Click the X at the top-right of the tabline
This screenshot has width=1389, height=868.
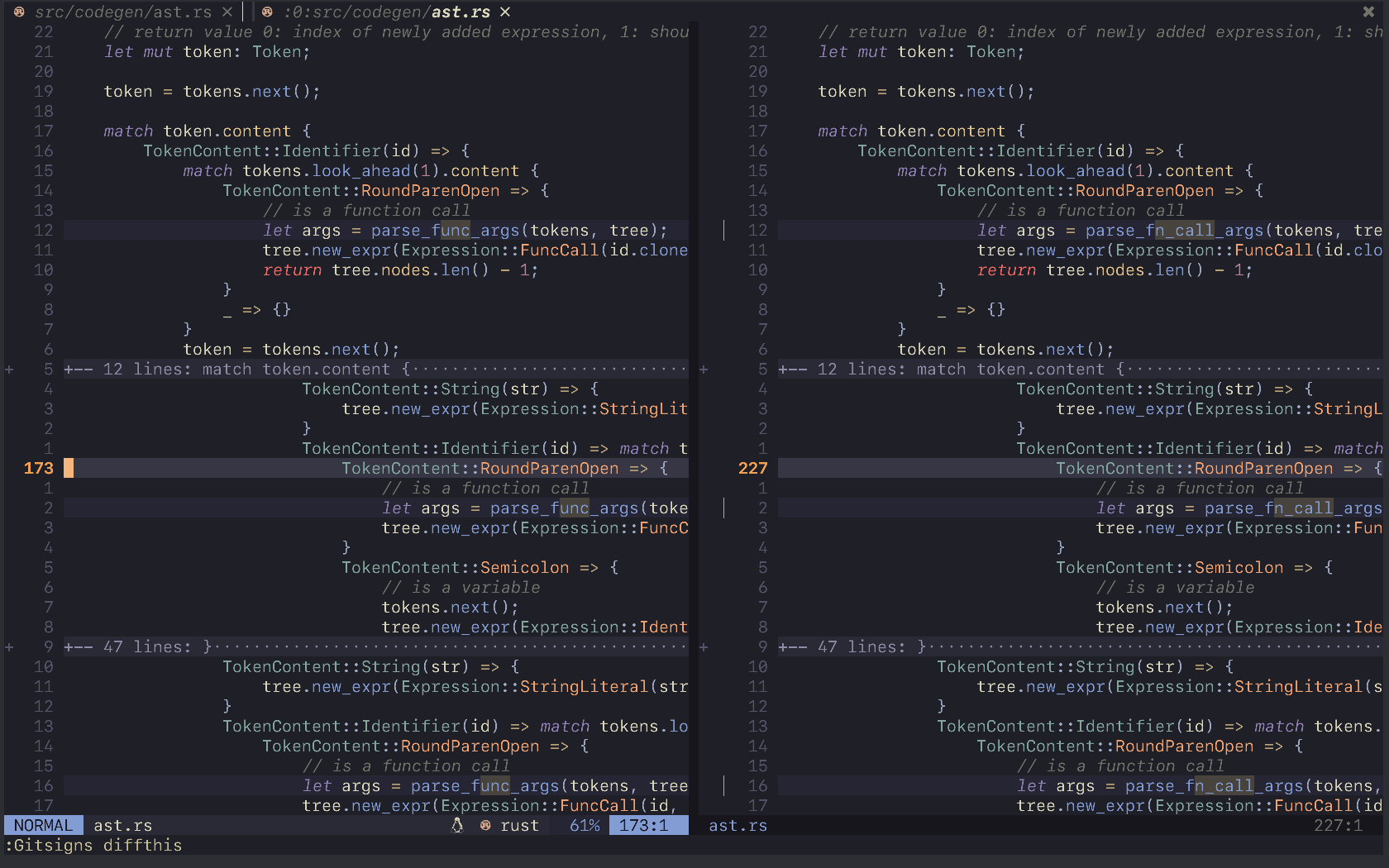(1368, 12)
